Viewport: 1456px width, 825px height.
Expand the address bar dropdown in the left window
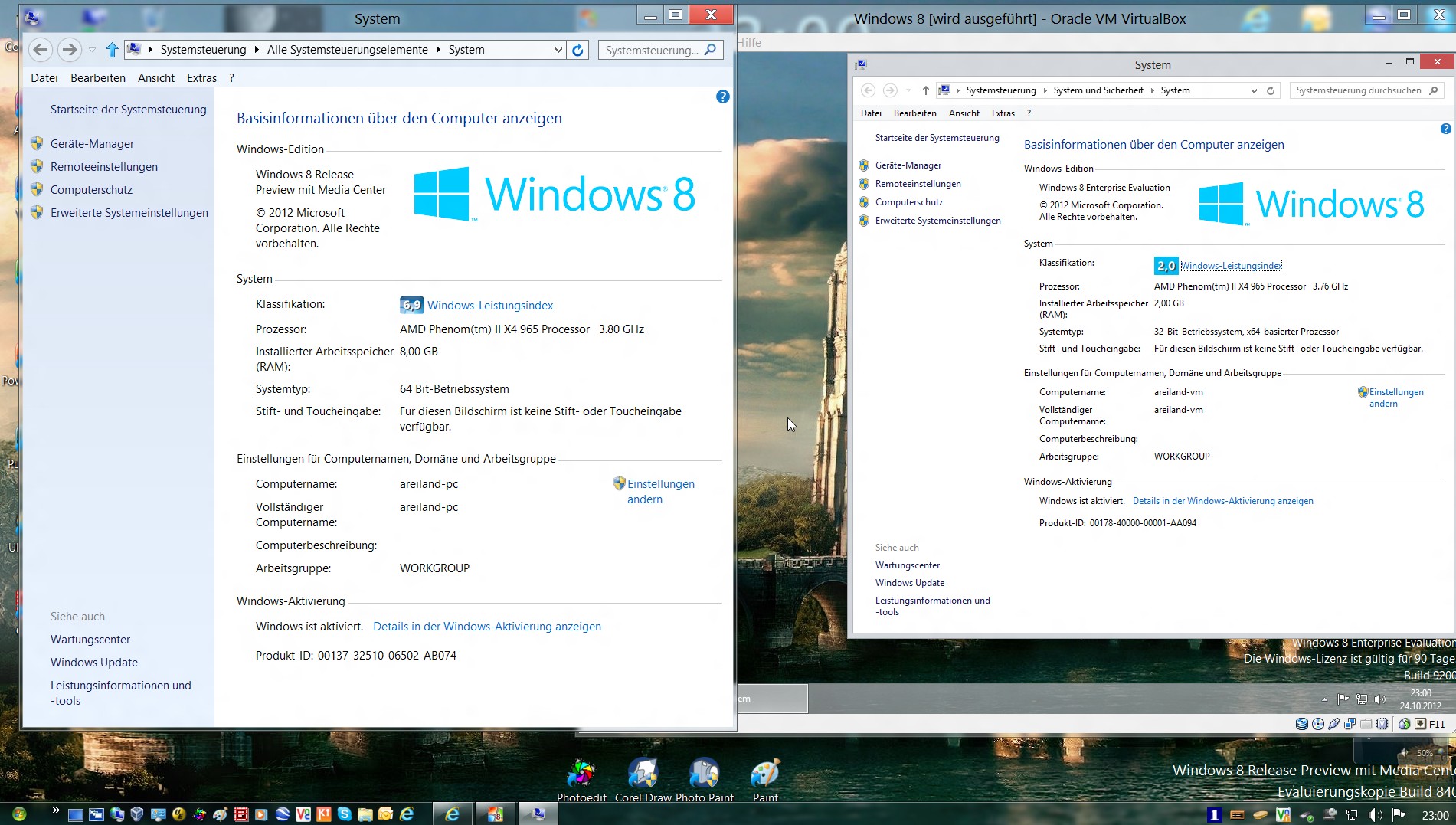tap(558, 50)
